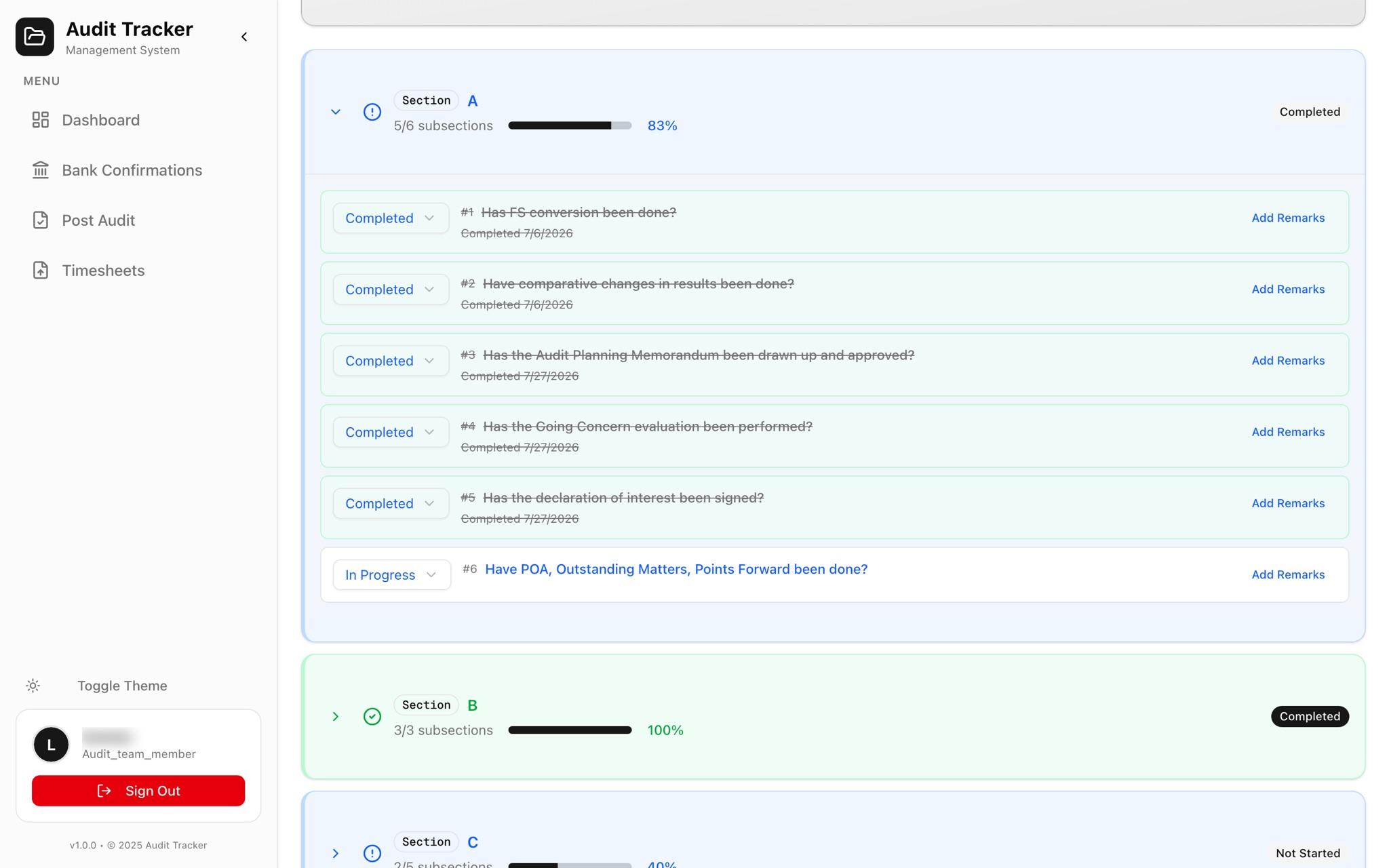Click the Dashboard grid icon
Screen dimensions: 1389x868
[41, 120]
